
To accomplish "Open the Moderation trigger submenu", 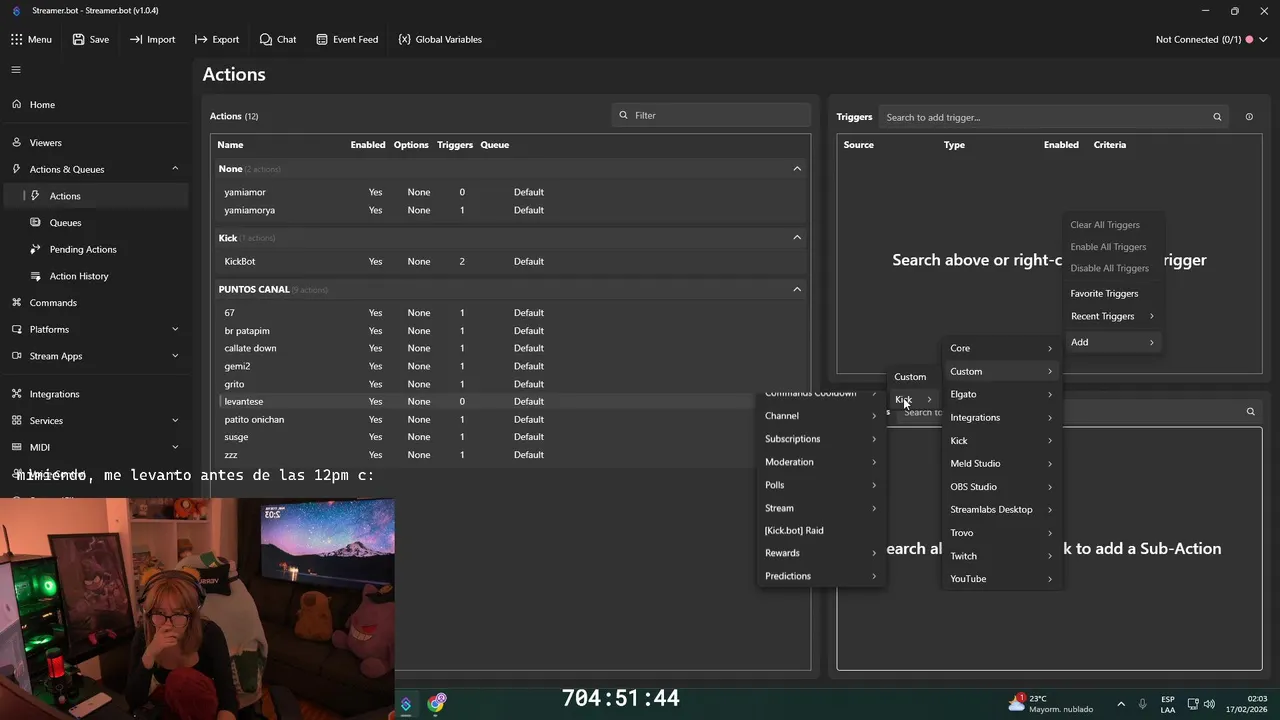I will point(820,462).
